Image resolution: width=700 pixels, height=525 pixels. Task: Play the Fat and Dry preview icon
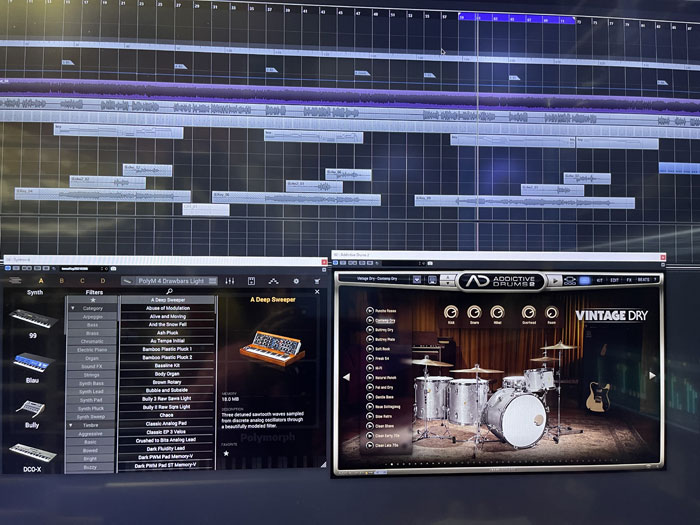pyautogui.click(x=370, y=387)
